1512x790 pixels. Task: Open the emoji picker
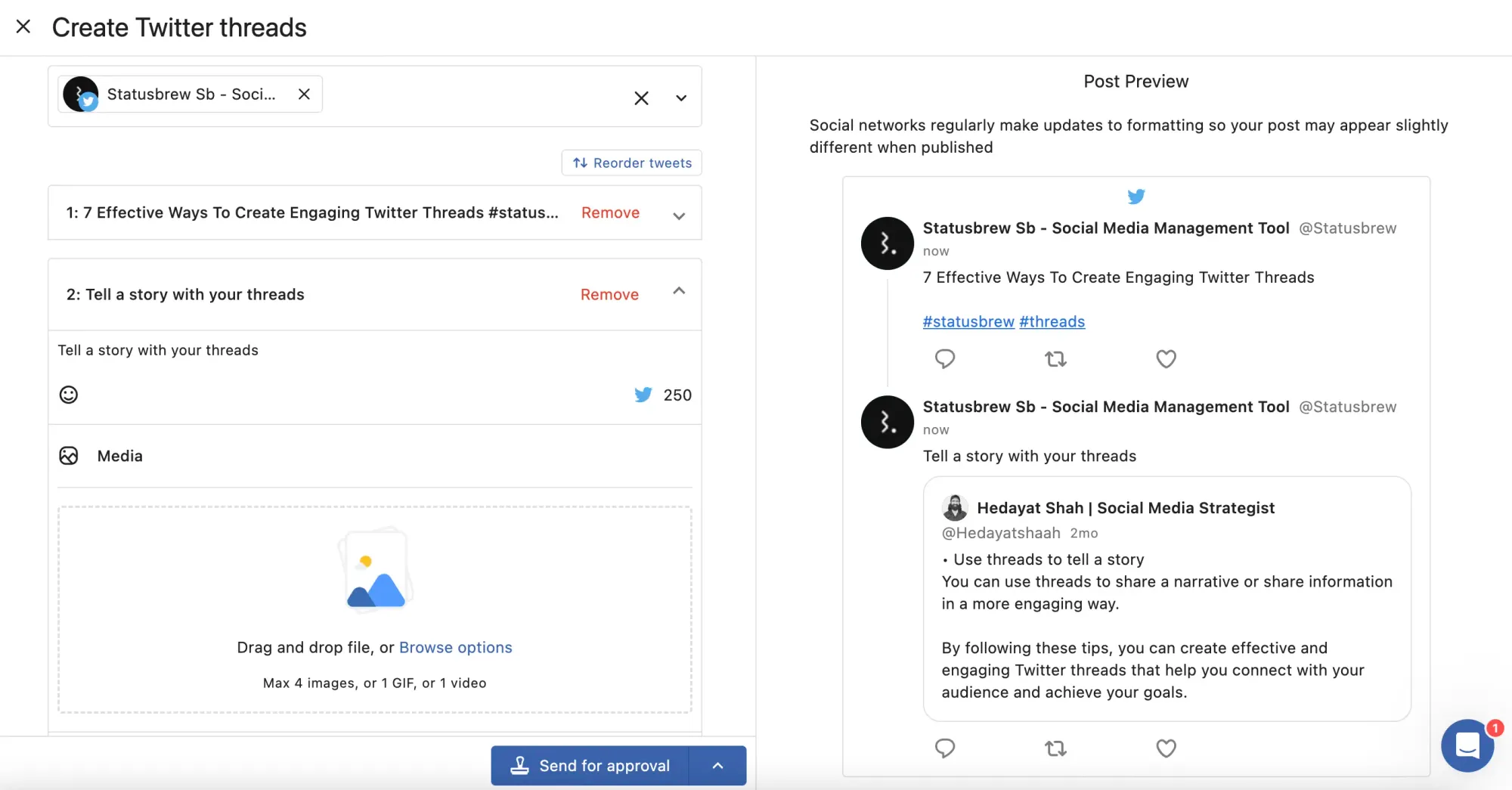point(69,395)
